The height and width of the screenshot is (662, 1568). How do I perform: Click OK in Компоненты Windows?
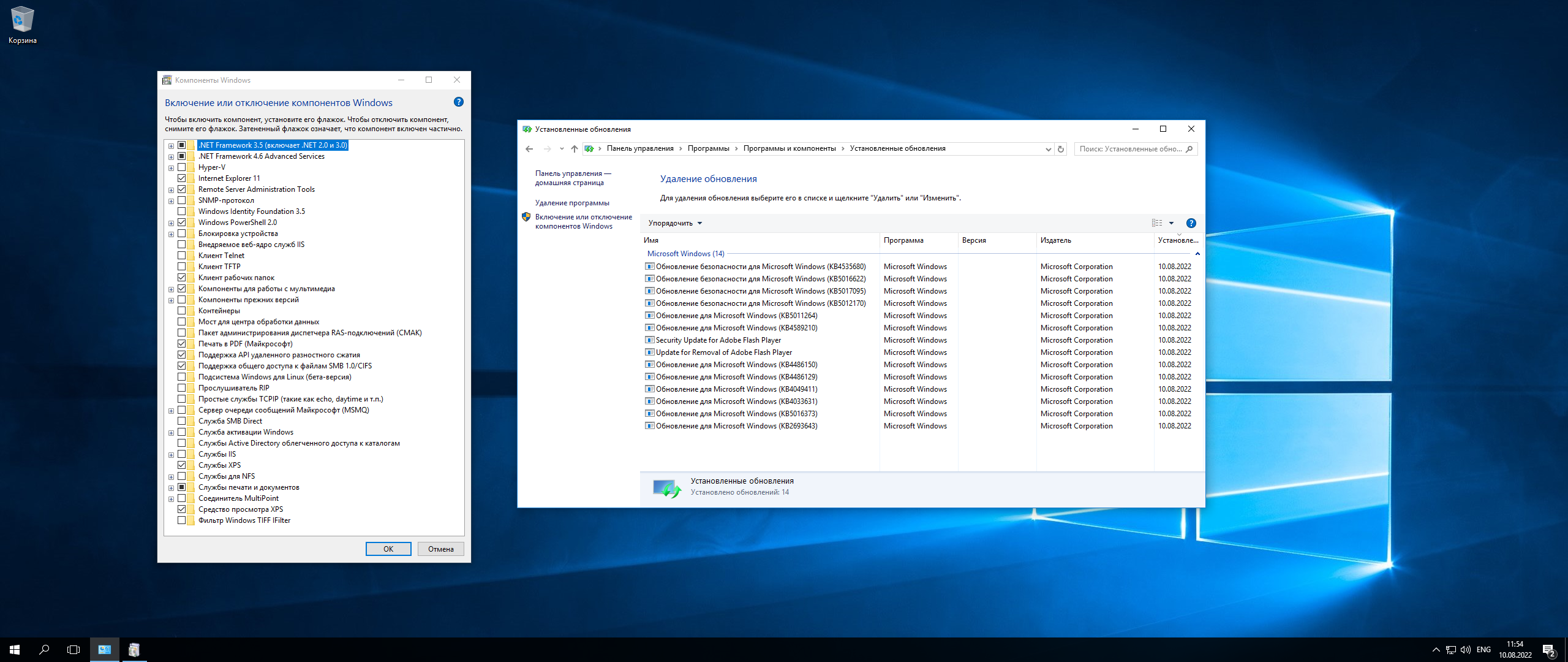coord(388,549)
